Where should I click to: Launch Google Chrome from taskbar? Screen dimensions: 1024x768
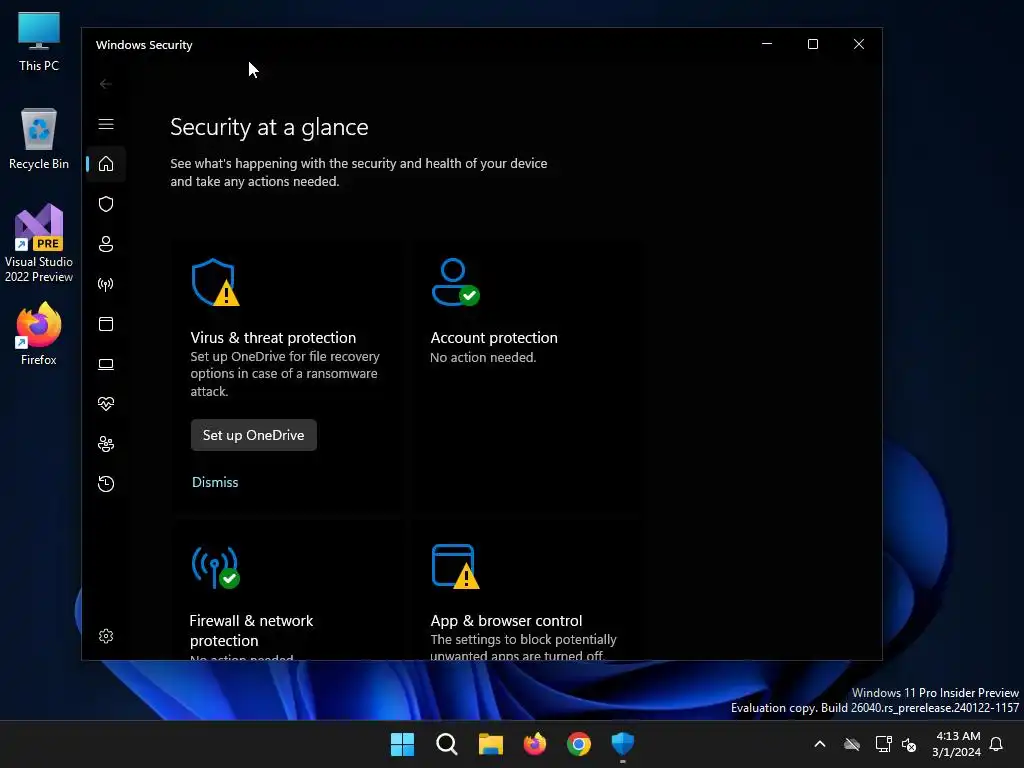coord(579,744)
